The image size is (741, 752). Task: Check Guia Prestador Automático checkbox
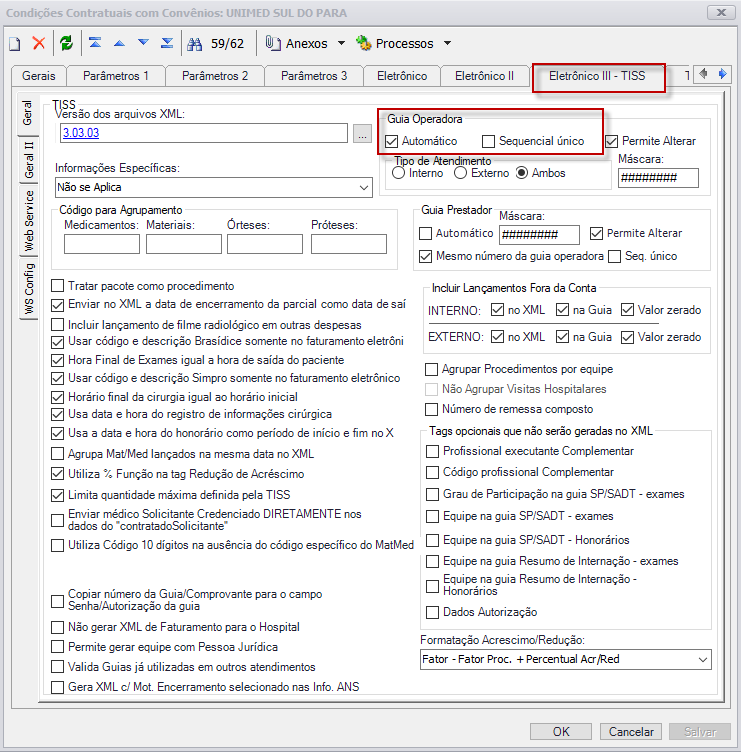[x=425, y=234]
